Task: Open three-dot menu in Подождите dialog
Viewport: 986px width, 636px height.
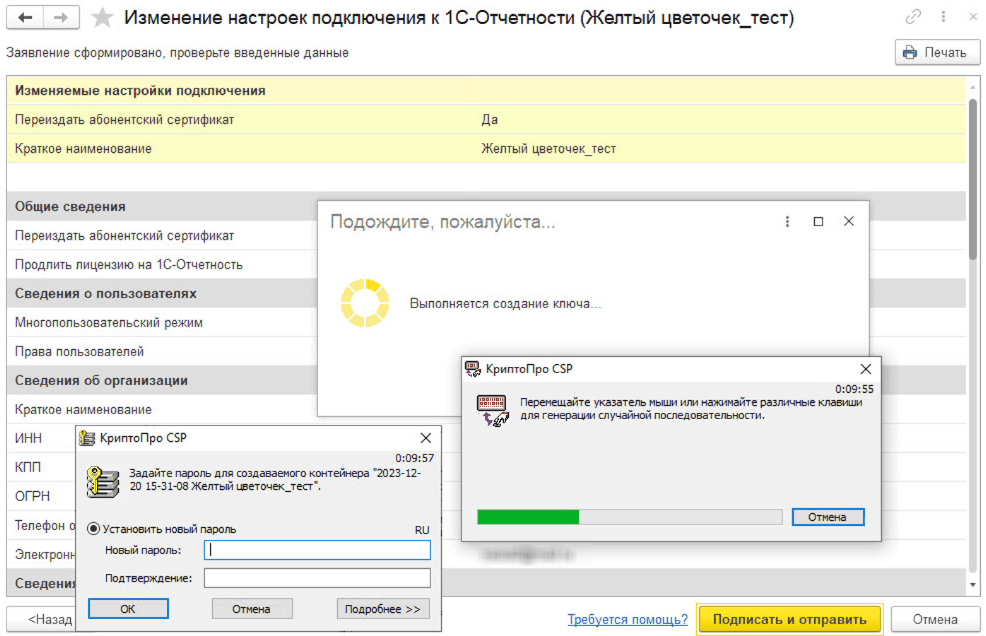Action: (x=787, y=221)
